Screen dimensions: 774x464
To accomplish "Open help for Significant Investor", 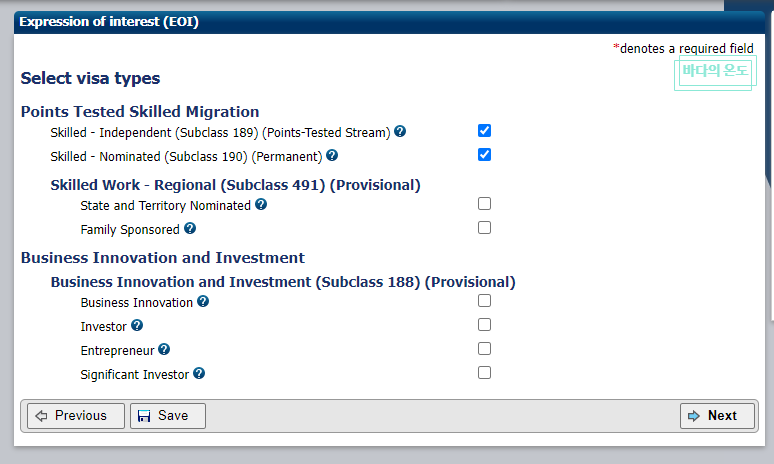I will (x=199, y=373).
